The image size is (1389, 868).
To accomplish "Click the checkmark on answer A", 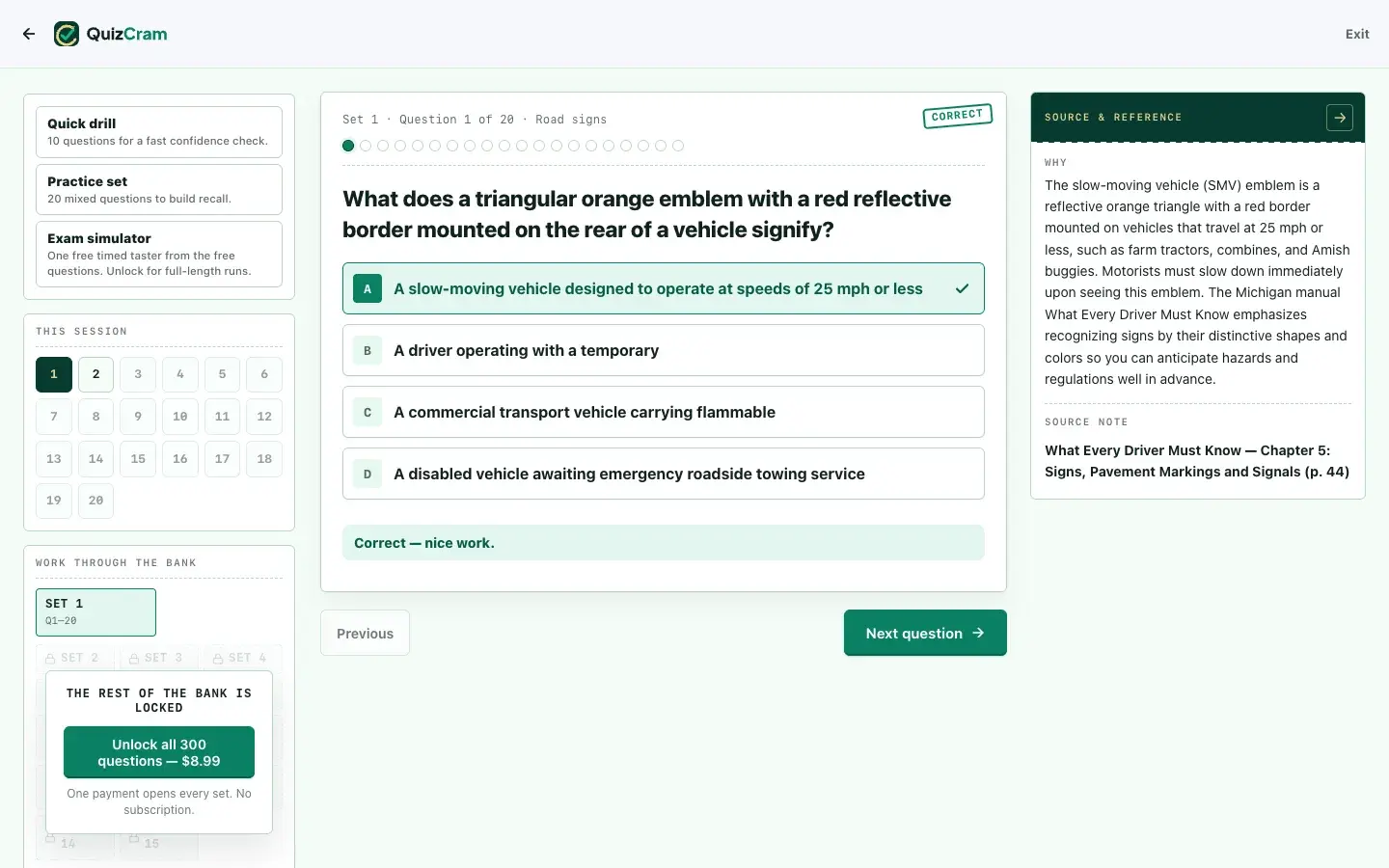I will click(x=962, y=288).
